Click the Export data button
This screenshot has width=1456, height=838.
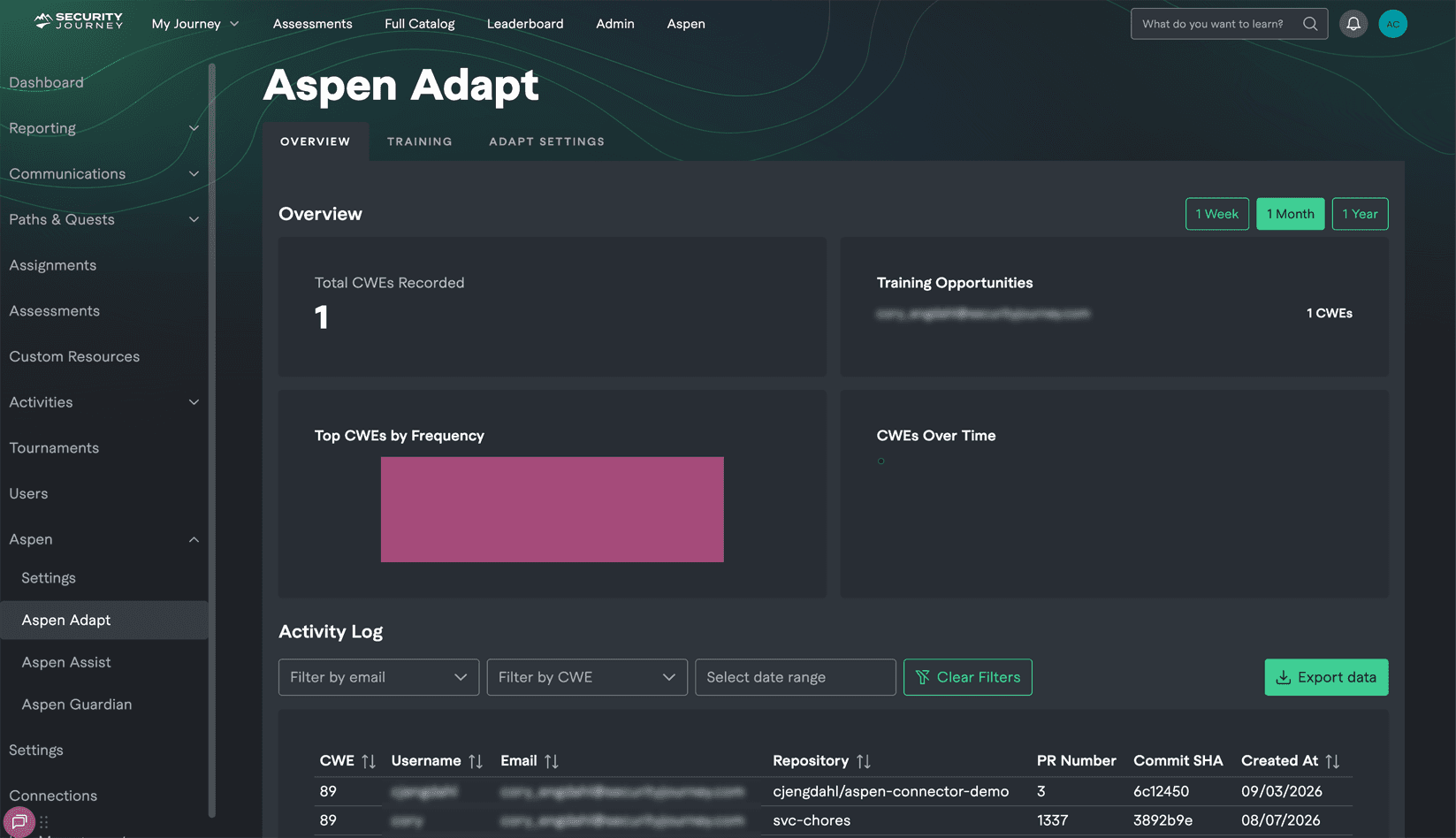click(x=1326, y=677)
